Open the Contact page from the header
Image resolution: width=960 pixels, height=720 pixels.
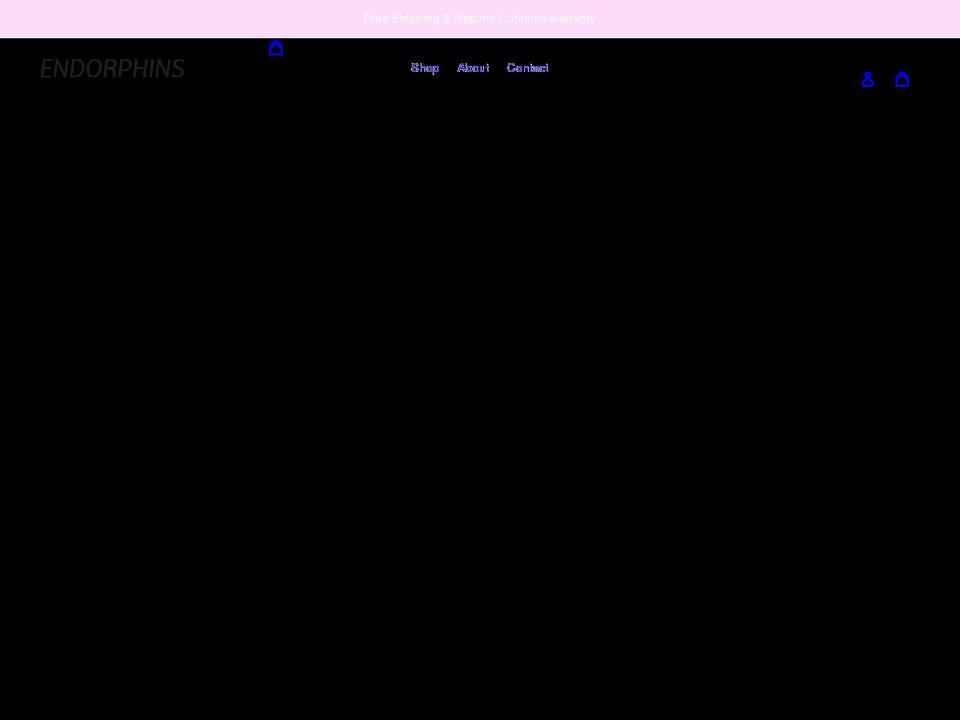[x=527, y=68]
